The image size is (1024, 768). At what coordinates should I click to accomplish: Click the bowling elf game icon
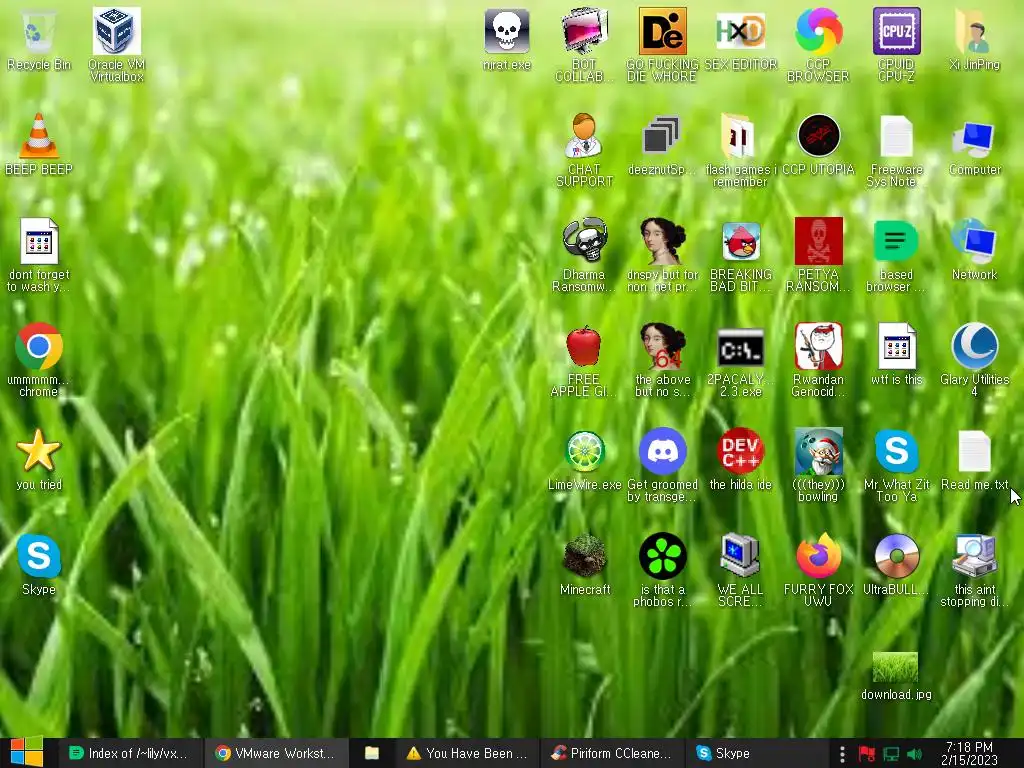point(818,451)
